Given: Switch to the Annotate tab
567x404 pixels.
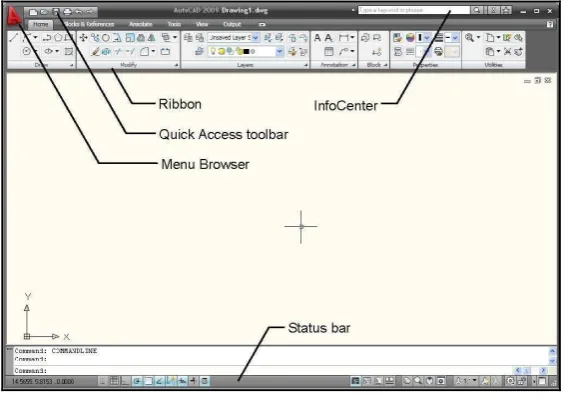Looking at the screenshot, I should click(140, 24).
